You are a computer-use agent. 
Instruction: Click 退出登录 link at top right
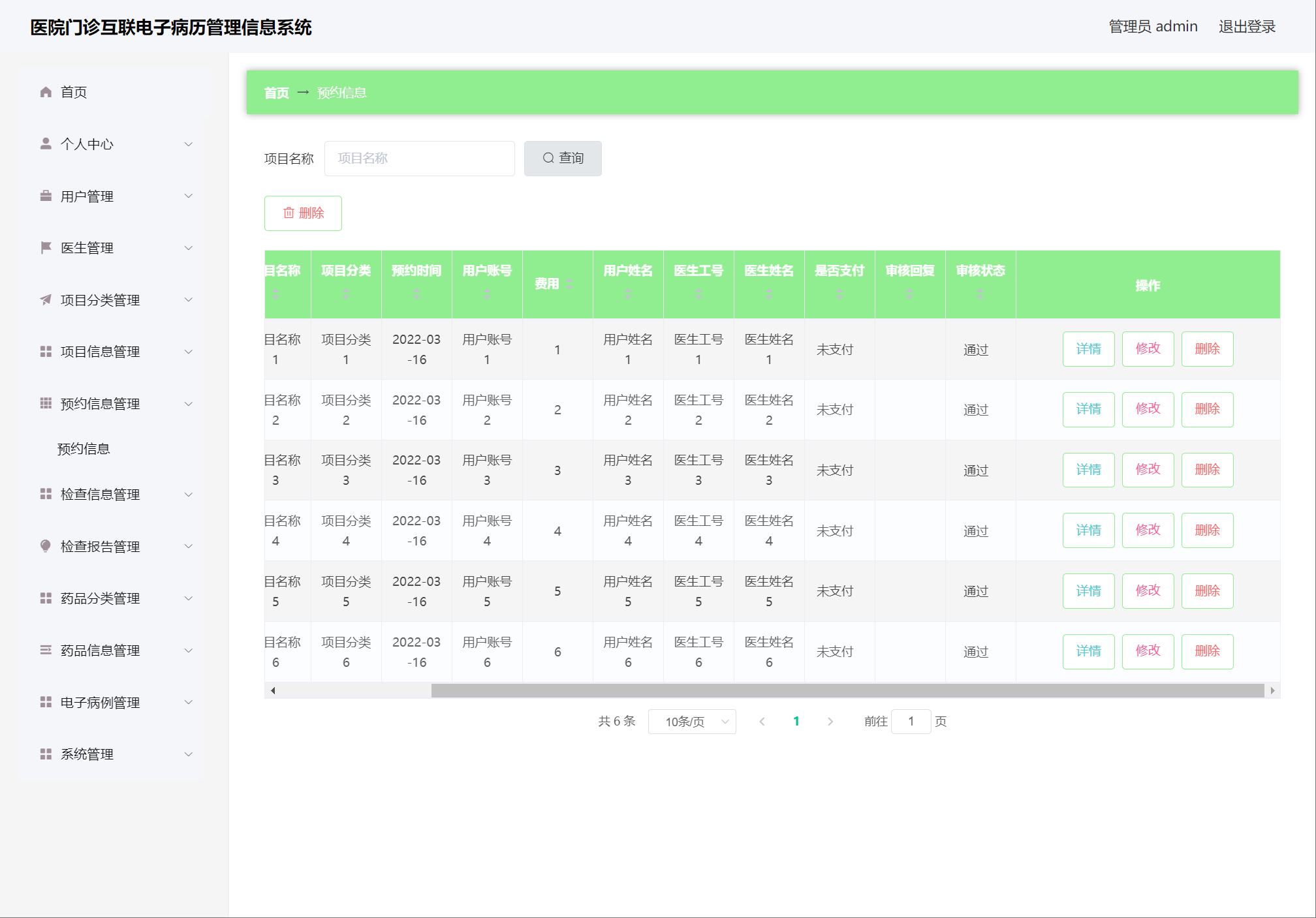tap(1246, 27)
